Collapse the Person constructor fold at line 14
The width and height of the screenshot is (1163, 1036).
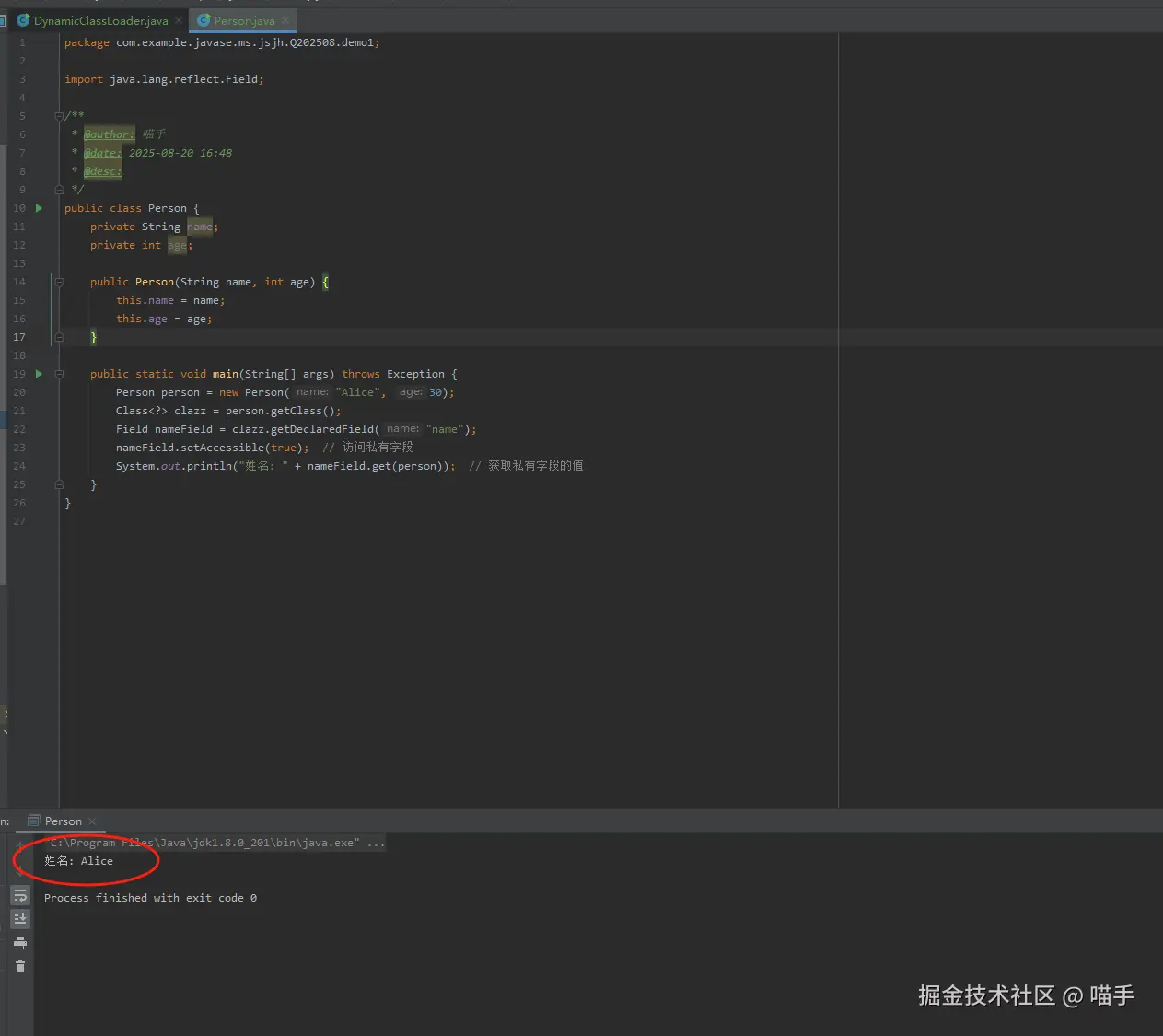coord(59,282)
